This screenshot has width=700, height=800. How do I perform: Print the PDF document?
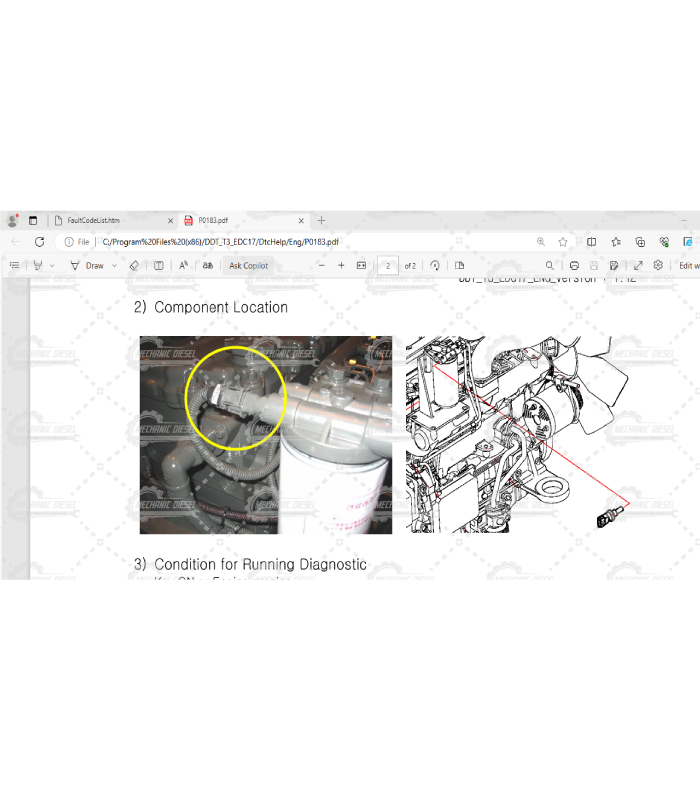[574, 266]
